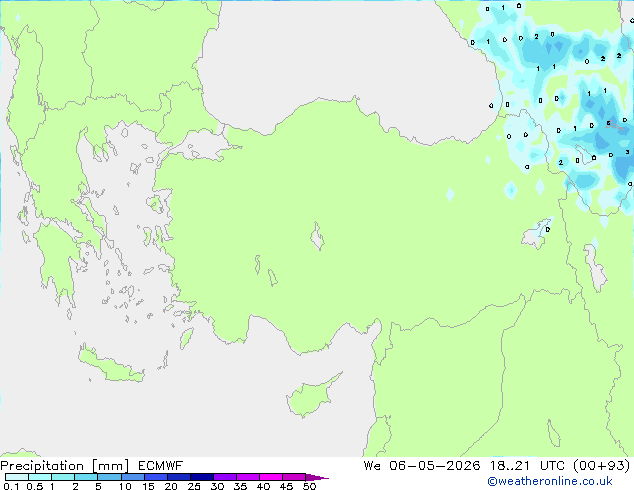Click the "ECMWF" model label
The height and width of the screenshot is (490, 634).
161,466
